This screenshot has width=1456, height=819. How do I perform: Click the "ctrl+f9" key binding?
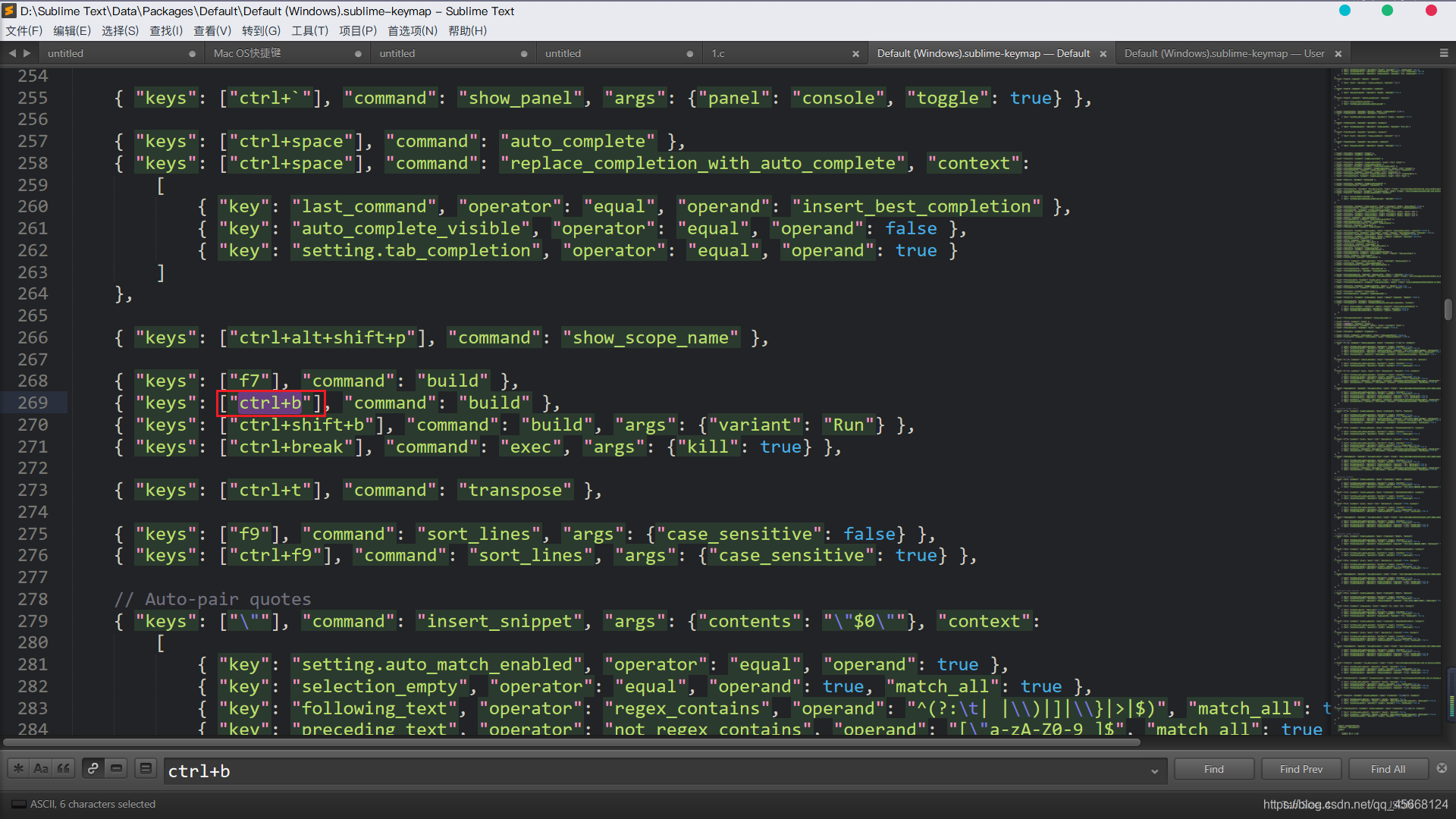click(275, 555)
